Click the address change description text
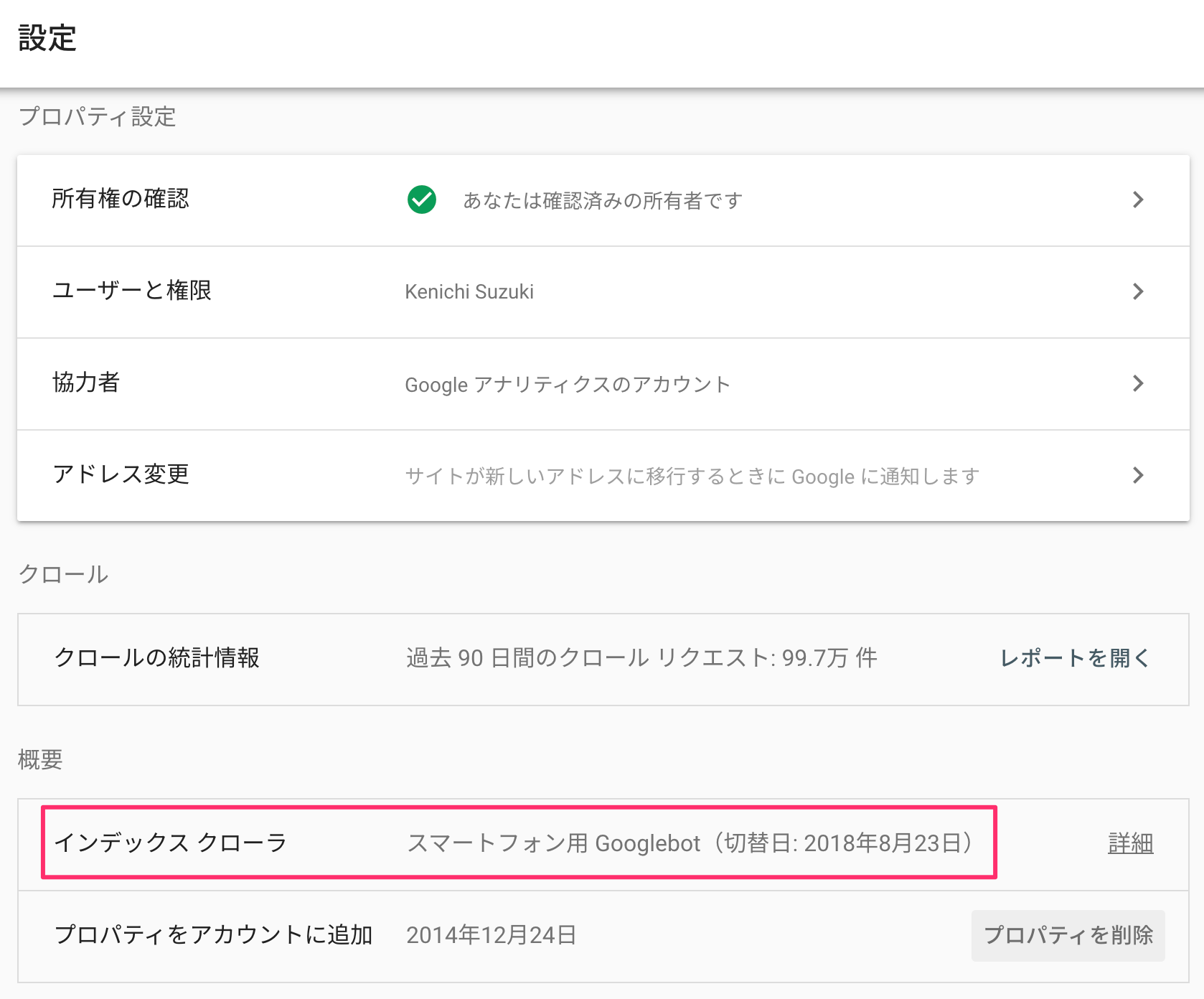 coord(692,476)
